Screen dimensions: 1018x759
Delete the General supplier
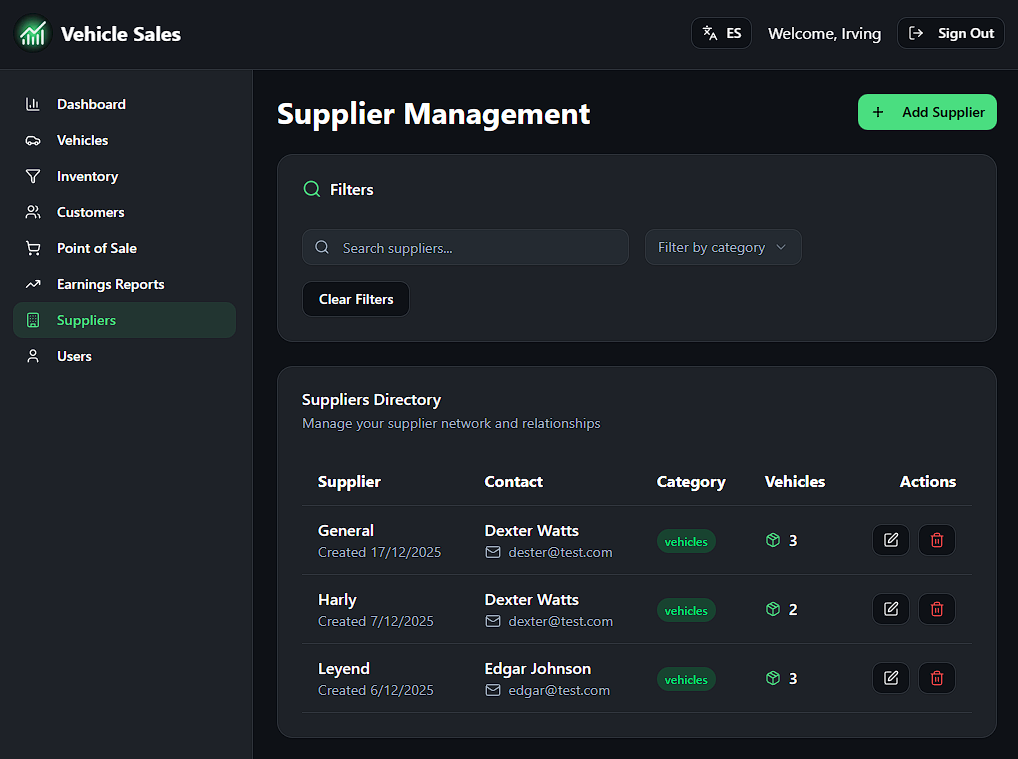937,540
